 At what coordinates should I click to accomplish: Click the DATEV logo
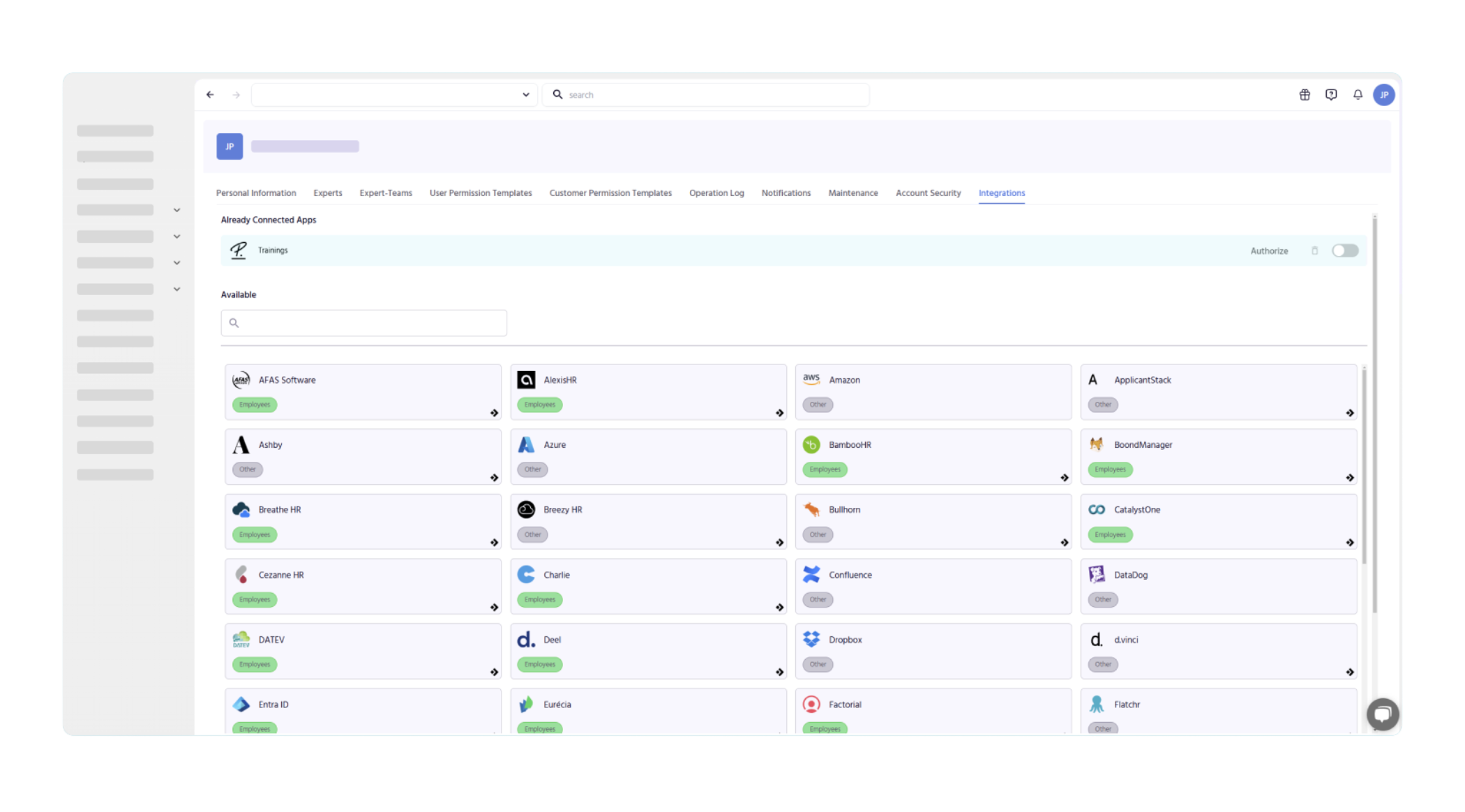click(x=241, y=639)
